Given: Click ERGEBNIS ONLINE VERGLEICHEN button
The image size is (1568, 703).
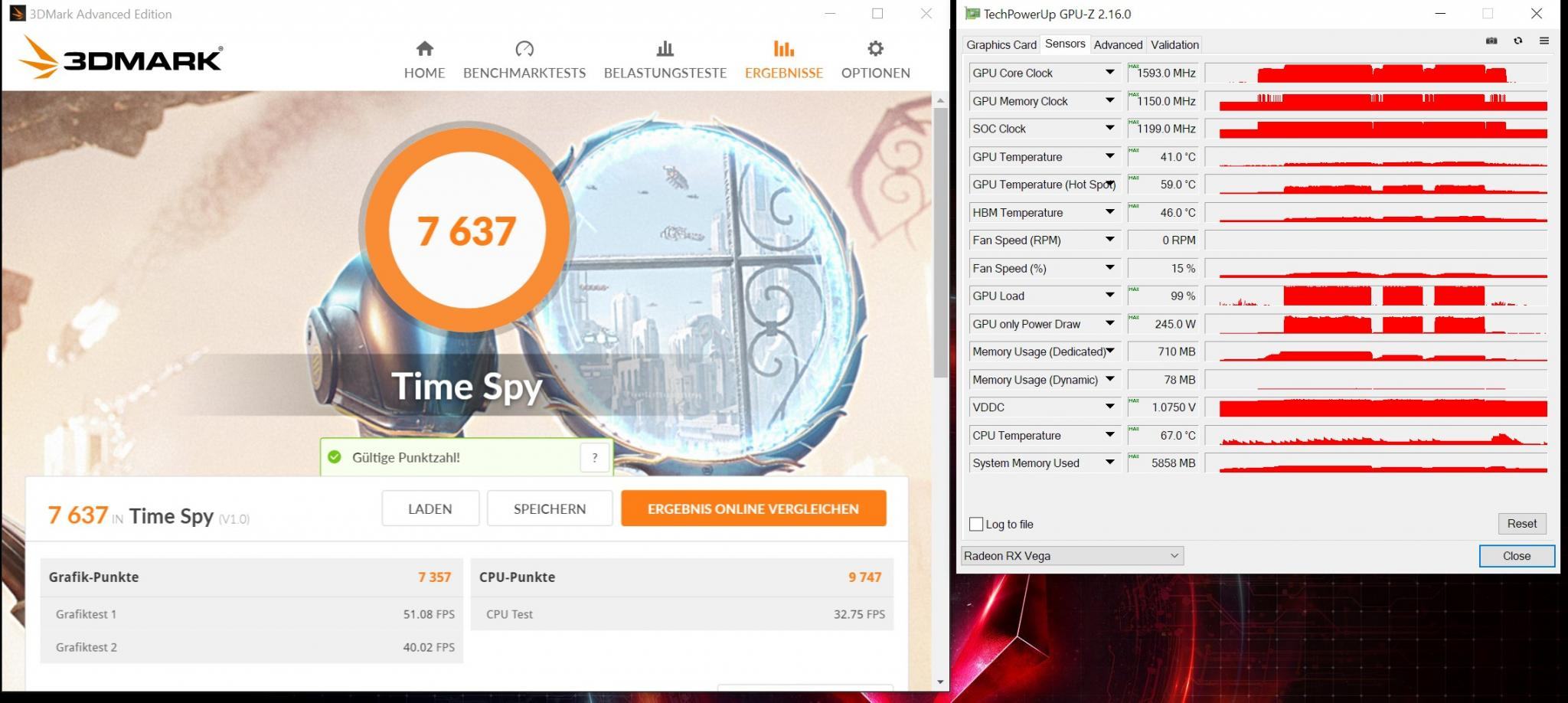Looking at the screenshot, I should [x=753, y=508].
